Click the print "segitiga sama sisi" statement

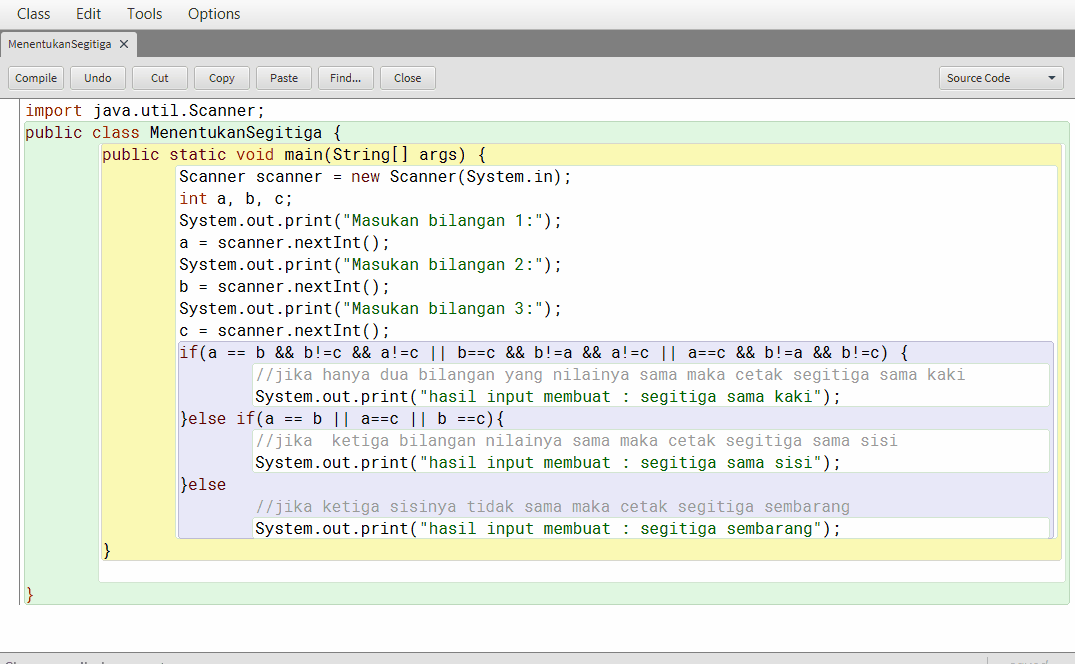(548, 462)
